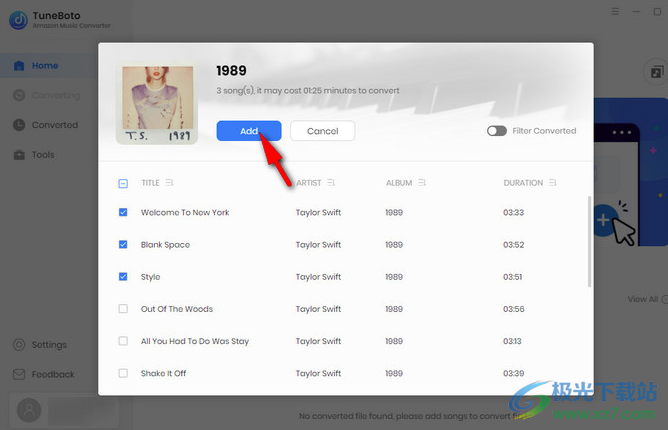Click duration 03:13
This screenshot has height=430, width=668.
pyautogui.click(x=512, y=341)
